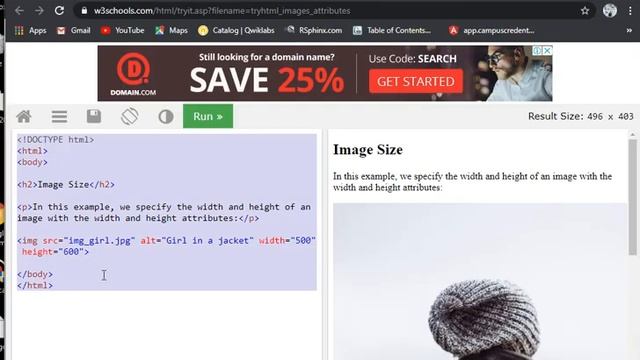The height and width of the screenshot is (360, 640).
Task: Click the girl in a jacket result image
Action: tap(480, 282)
